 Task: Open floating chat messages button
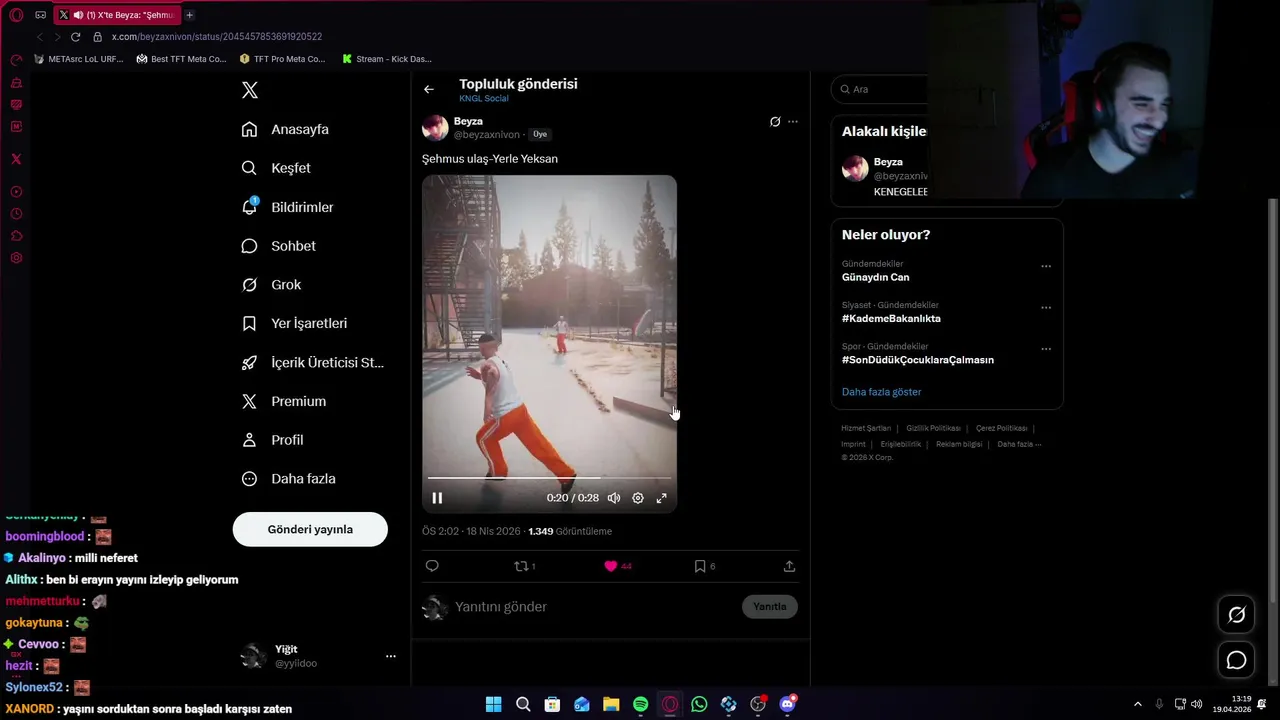(1237, 661)
